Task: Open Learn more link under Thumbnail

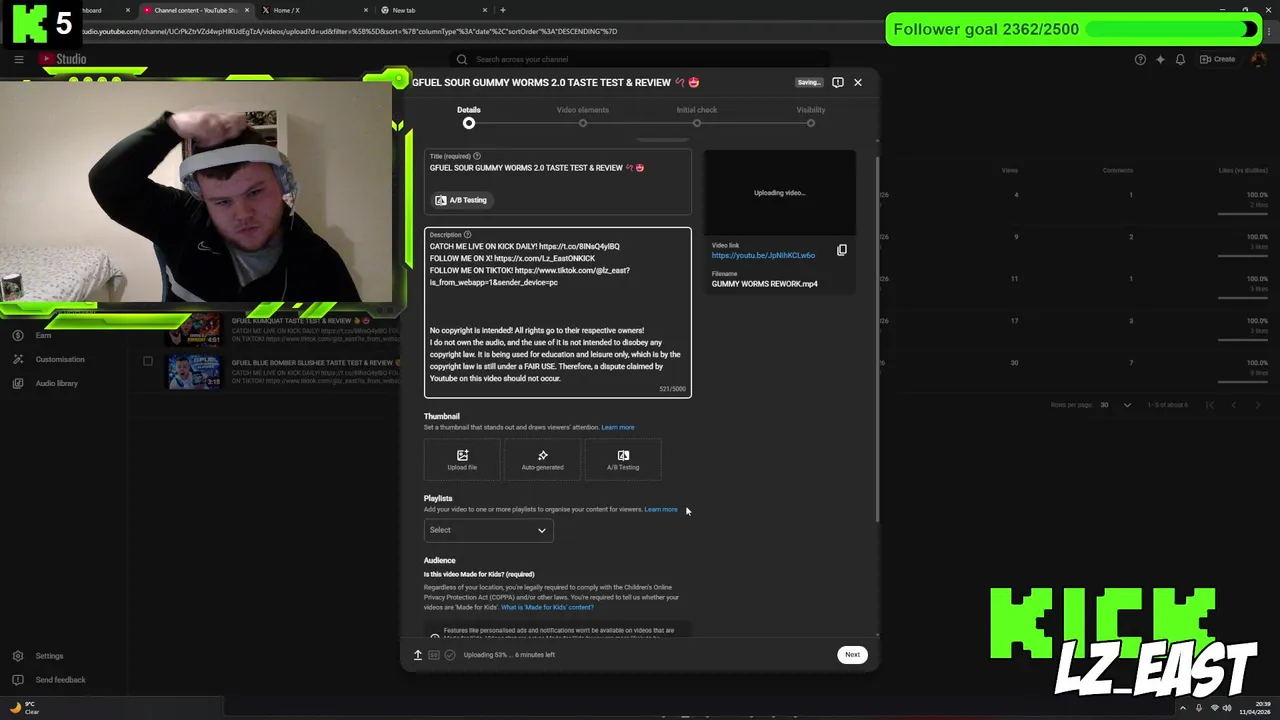Action: [617, 427]
